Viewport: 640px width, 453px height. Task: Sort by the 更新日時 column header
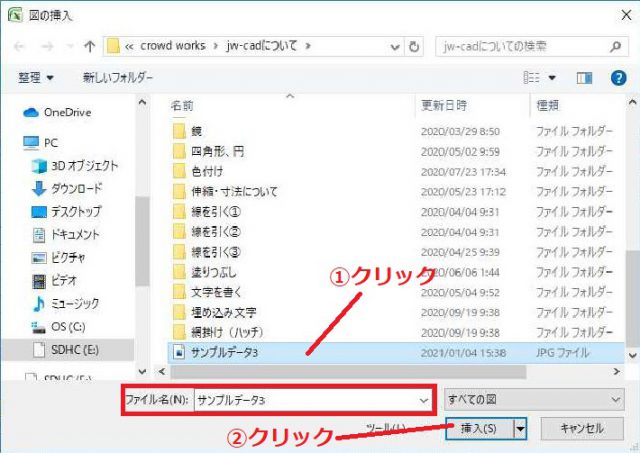[445, 104]
